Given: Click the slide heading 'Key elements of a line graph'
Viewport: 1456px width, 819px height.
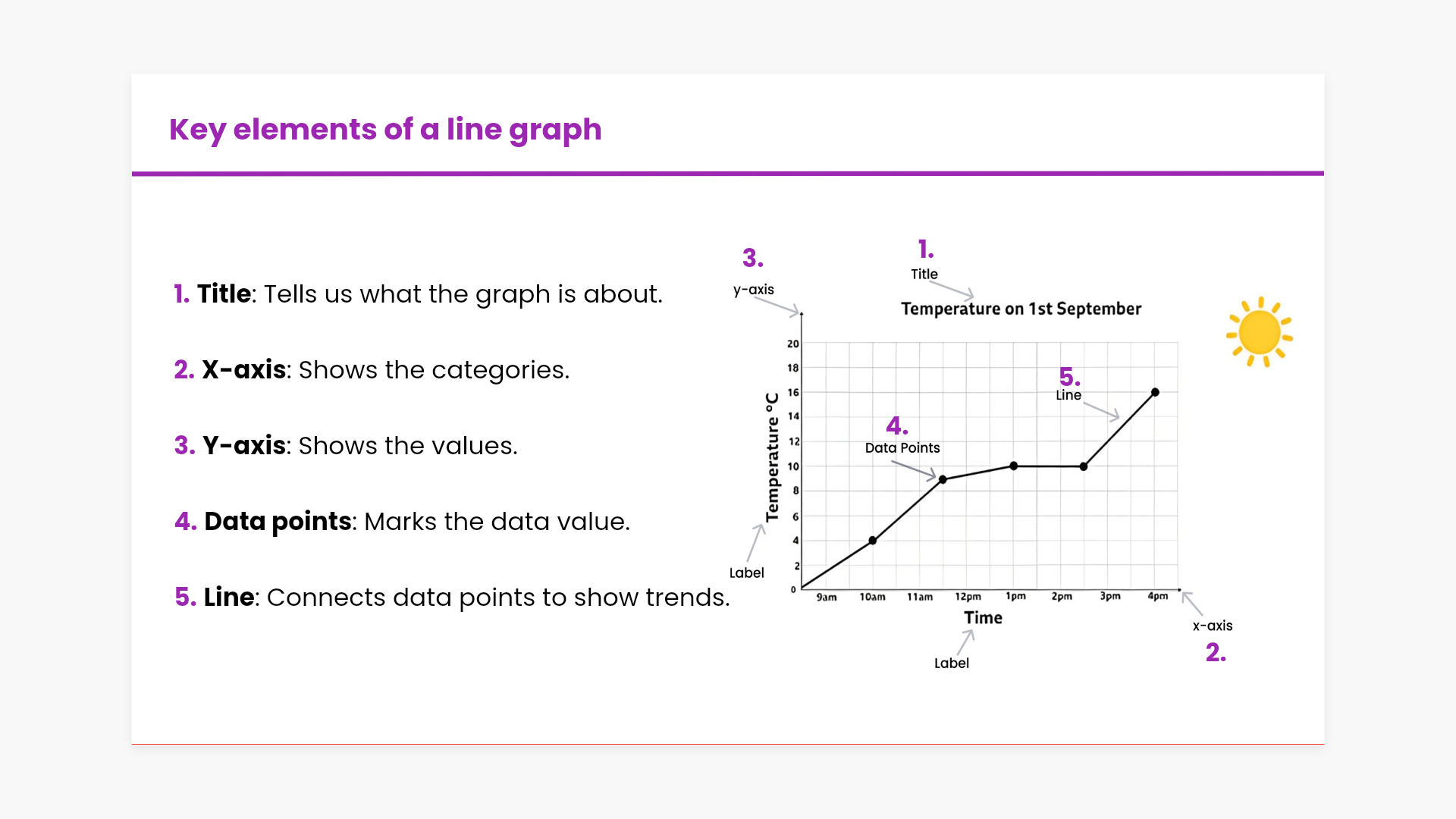Looking at the screenshot, I should pyautogui.click(x=385, y=130).
